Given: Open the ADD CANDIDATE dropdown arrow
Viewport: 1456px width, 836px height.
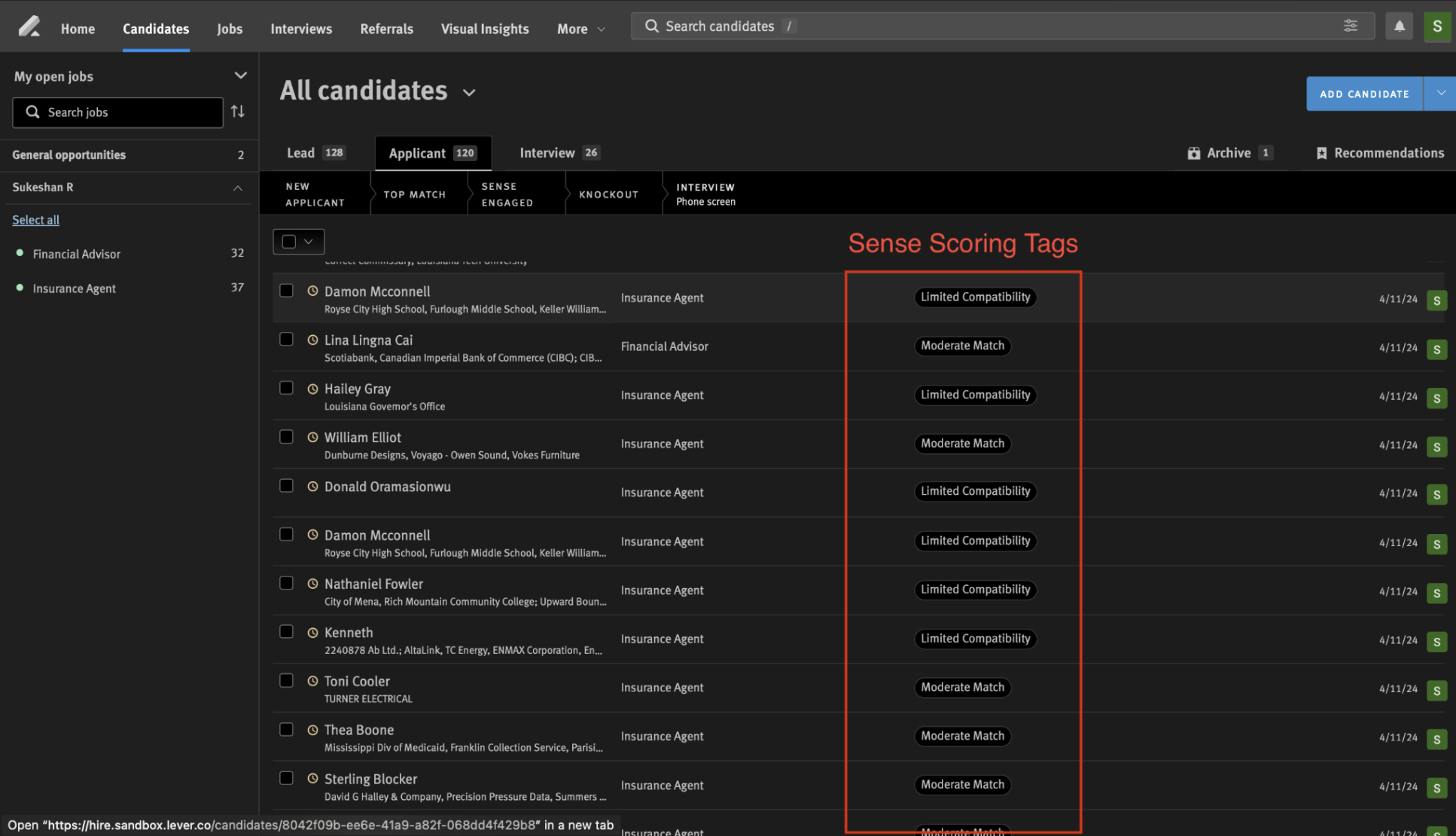Looking at the screenshot, I should pyautogui.click(x=1440, y=93).
